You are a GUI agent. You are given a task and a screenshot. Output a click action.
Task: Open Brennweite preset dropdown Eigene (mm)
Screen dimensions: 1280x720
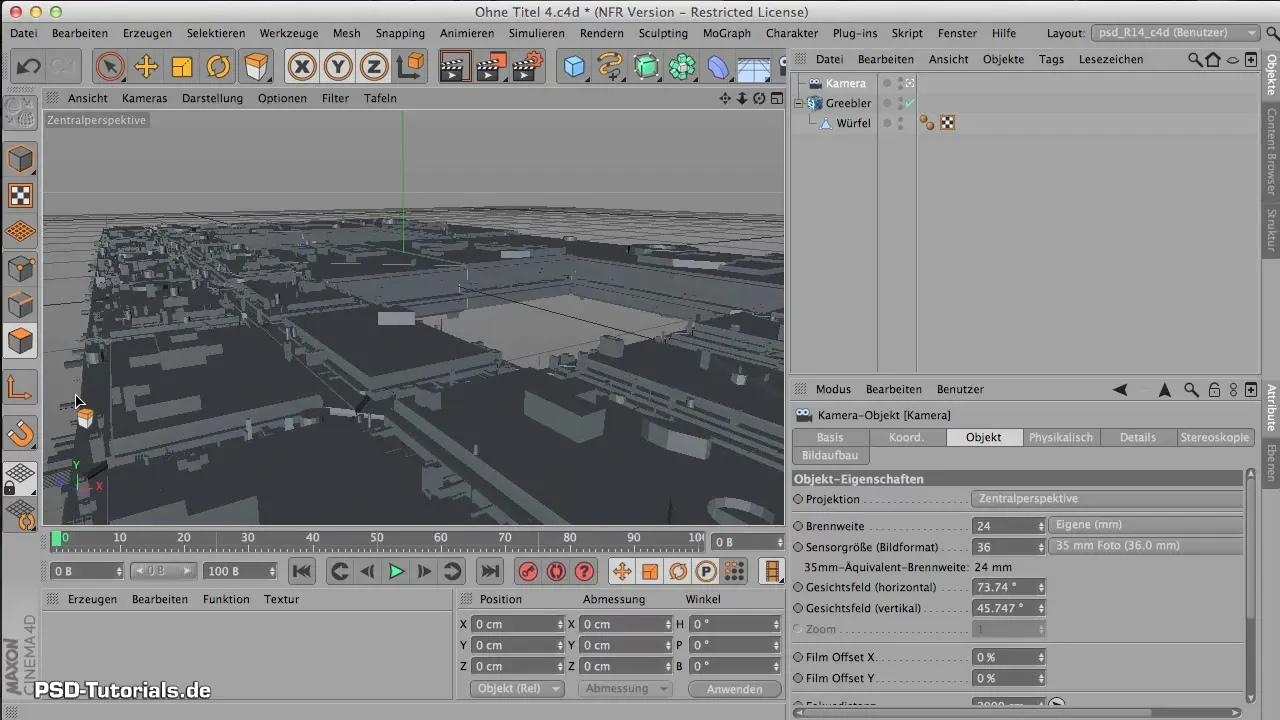pyautogui.click(x=1148, y=525)
